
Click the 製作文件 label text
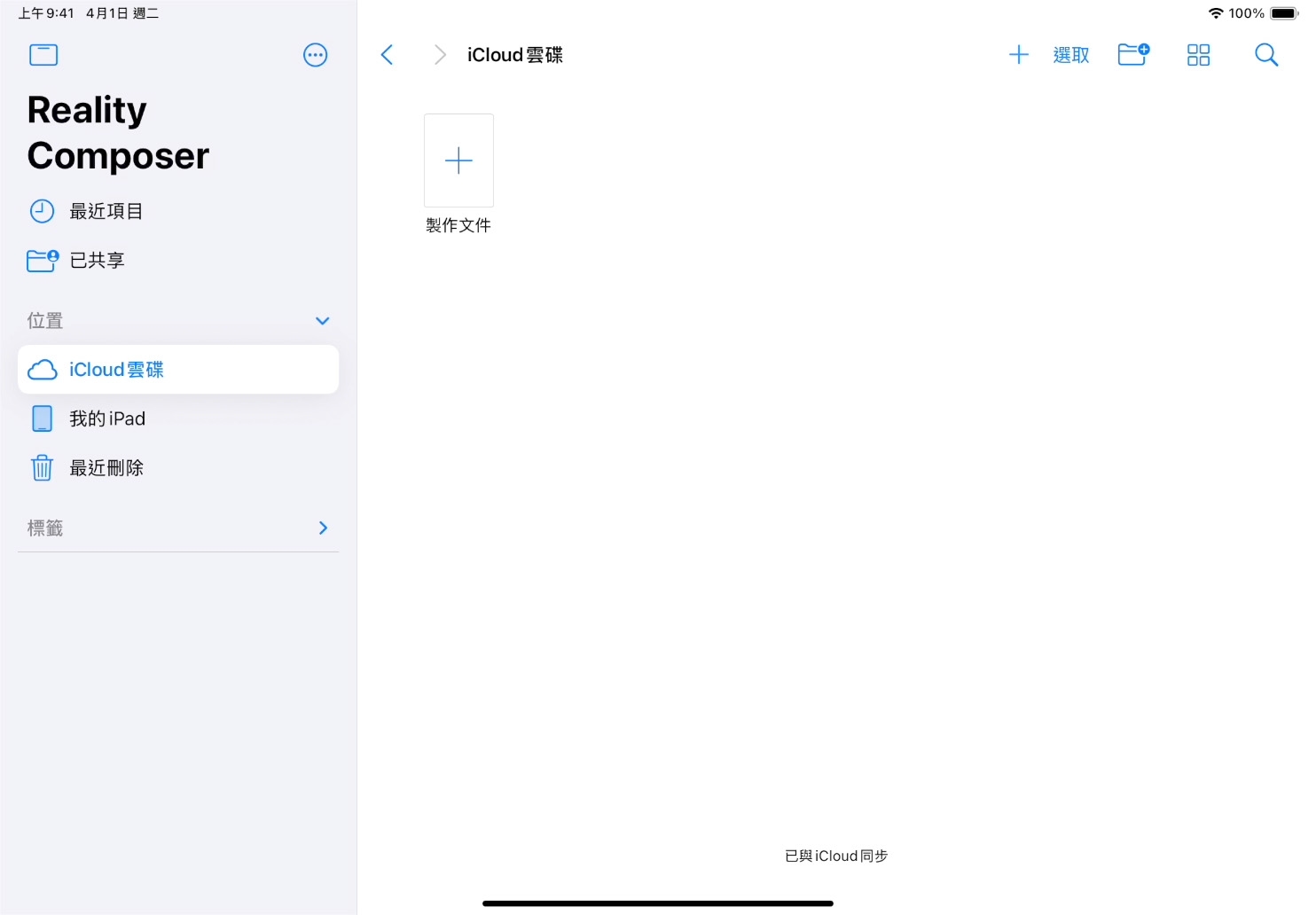point(458,225)
